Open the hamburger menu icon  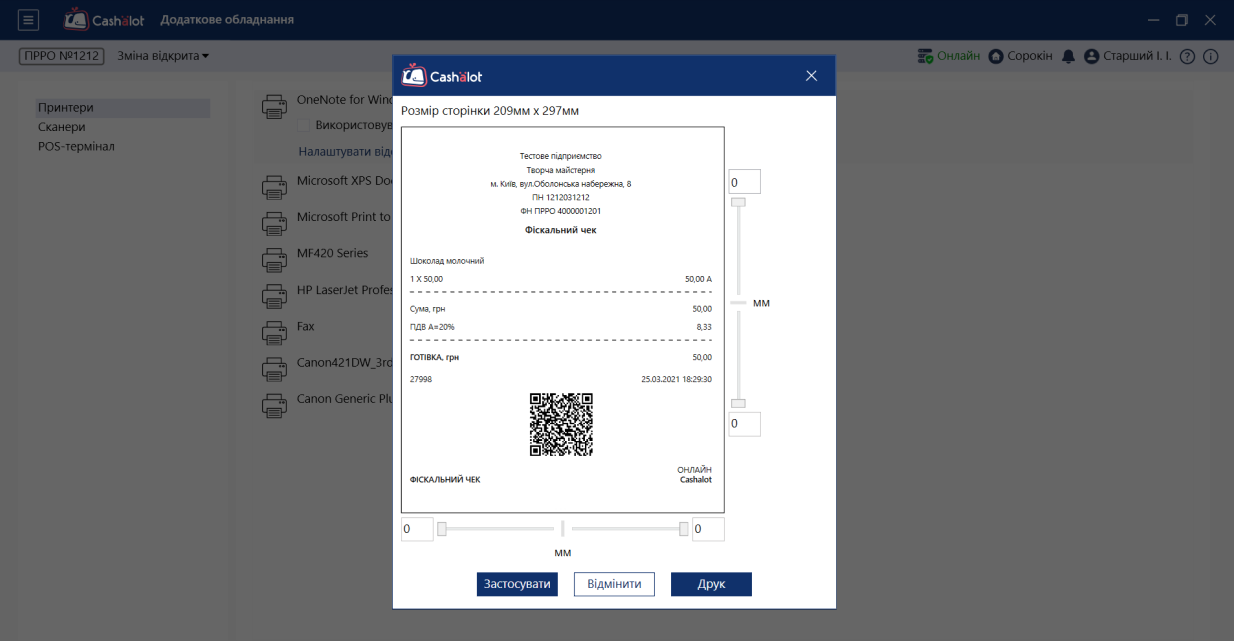coord(28,20)
